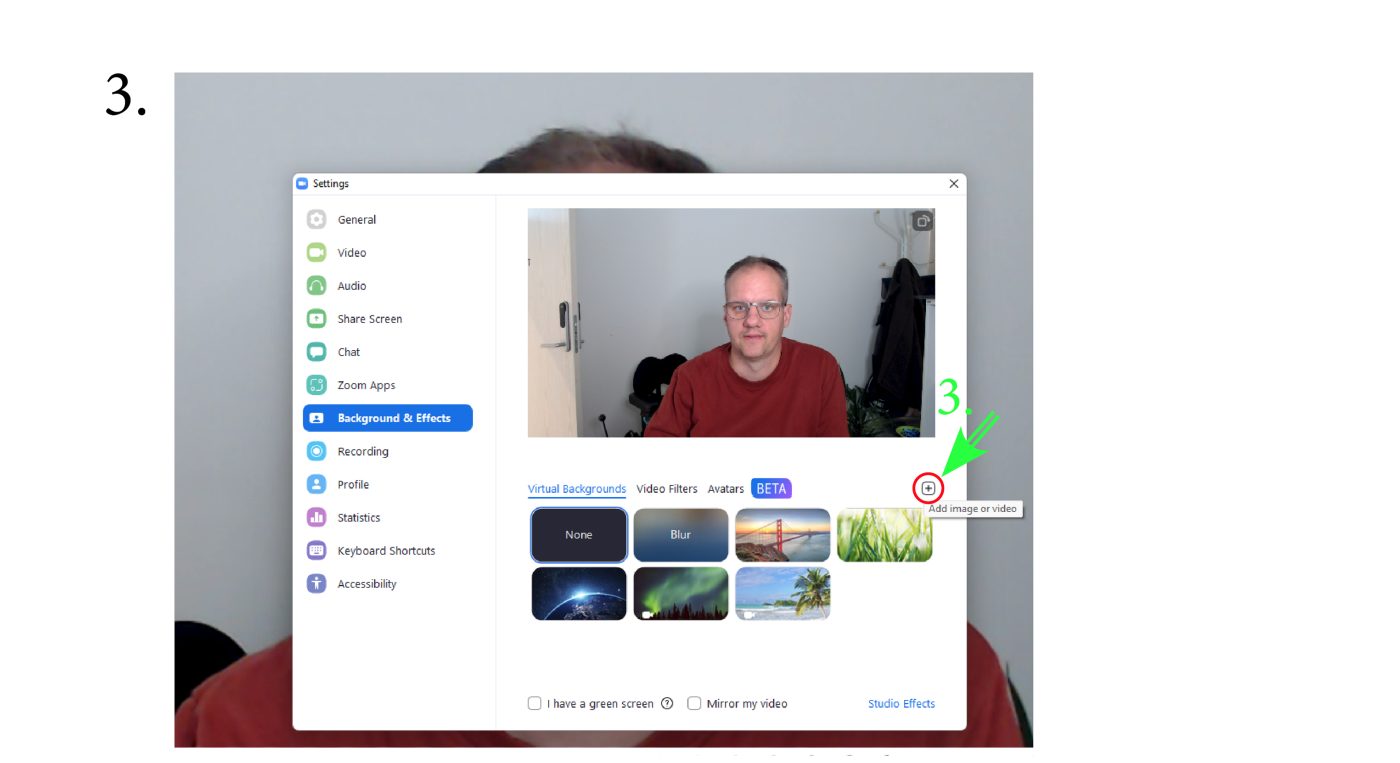The width and height of the screenshot is (1400, 763).
Task: Click the BETA badge next to Avatars
Action: point(771,489)
